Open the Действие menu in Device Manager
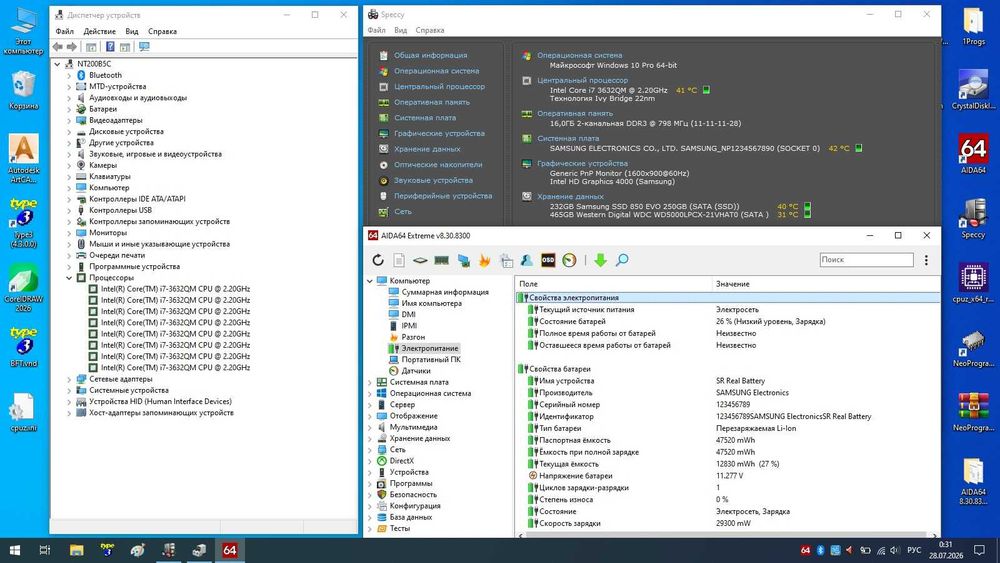The width and height of the screenshot is (1000, 563). [x=99, y=31]
